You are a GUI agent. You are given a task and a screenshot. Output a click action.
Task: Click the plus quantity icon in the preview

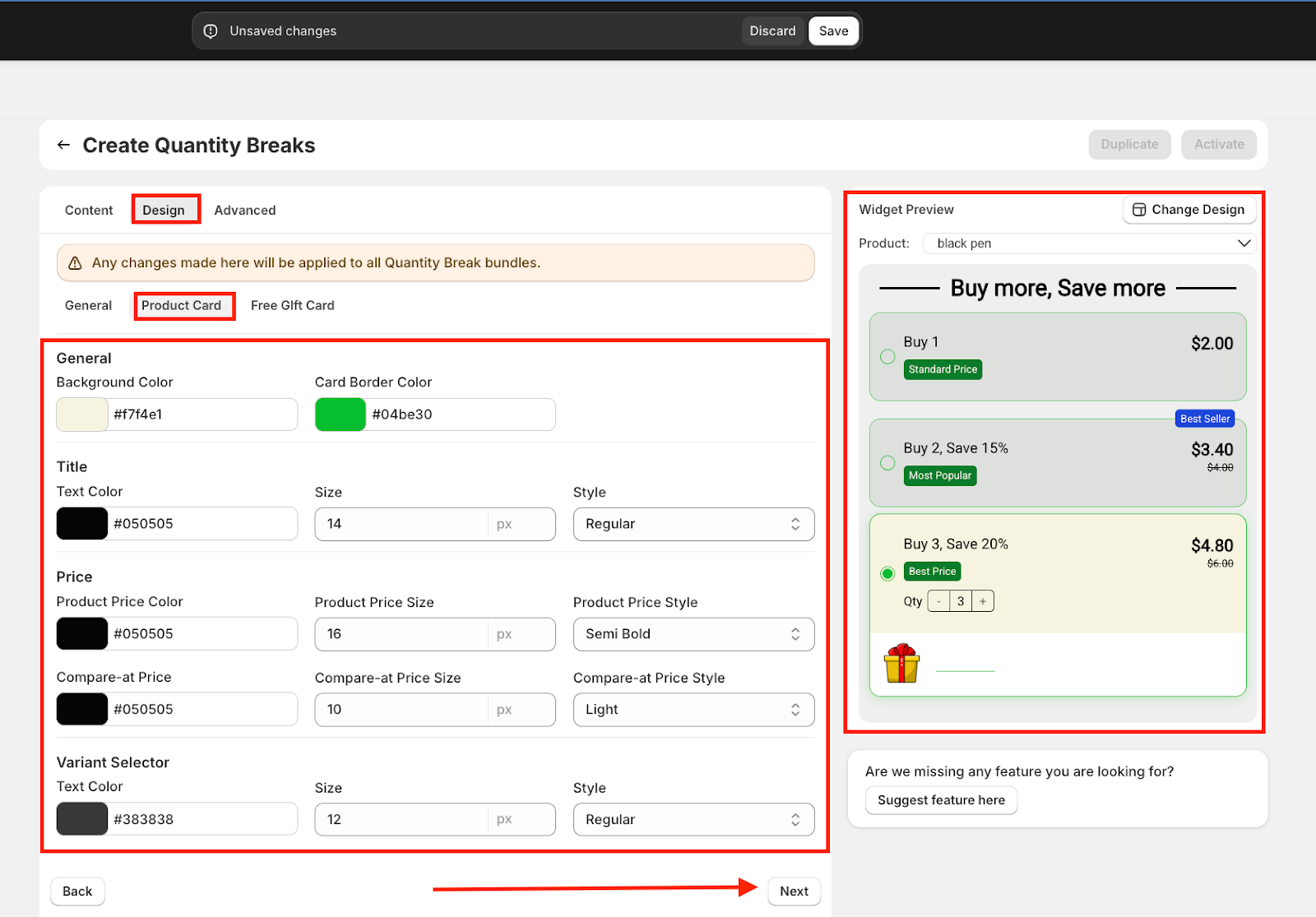tap(982, 601)
